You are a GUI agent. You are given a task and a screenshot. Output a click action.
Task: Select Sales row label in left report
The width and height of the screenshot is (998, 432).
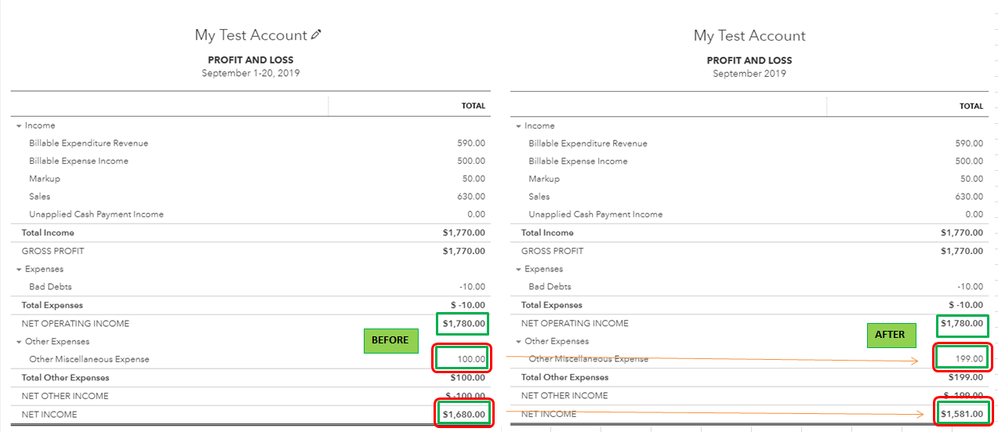tap(39, 197)
